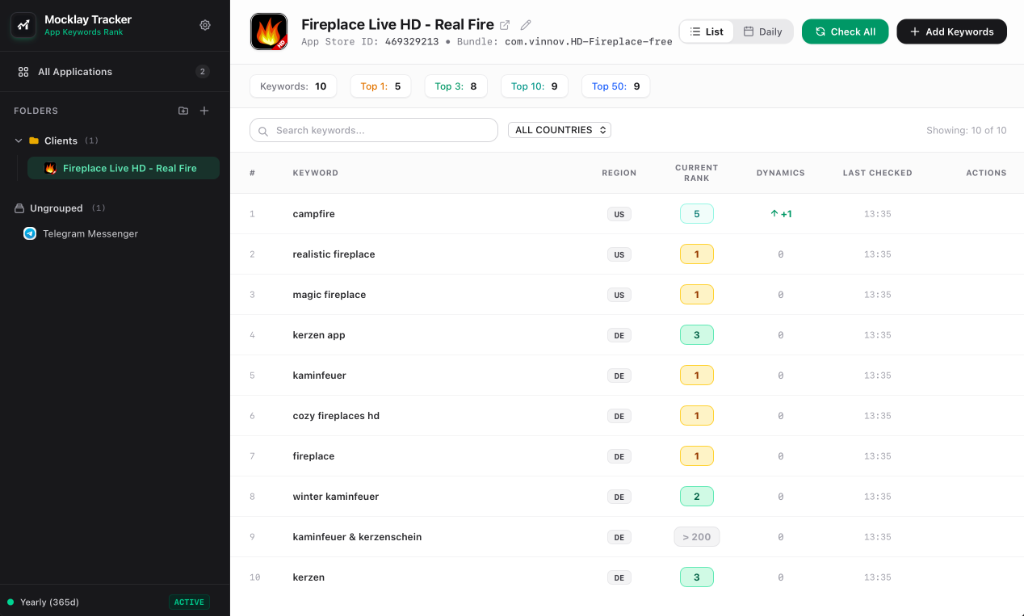
Task: Click the kerzen keyword in row 10
Action: (308, 577)
